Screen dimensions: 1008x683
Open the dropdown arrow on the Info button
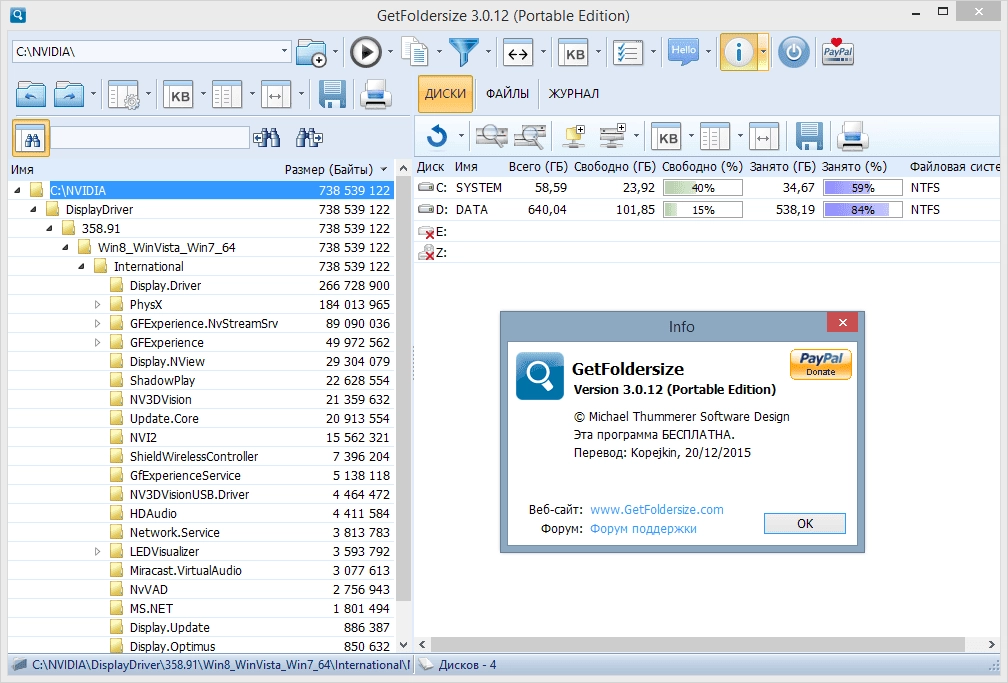[x=762, y=52]
